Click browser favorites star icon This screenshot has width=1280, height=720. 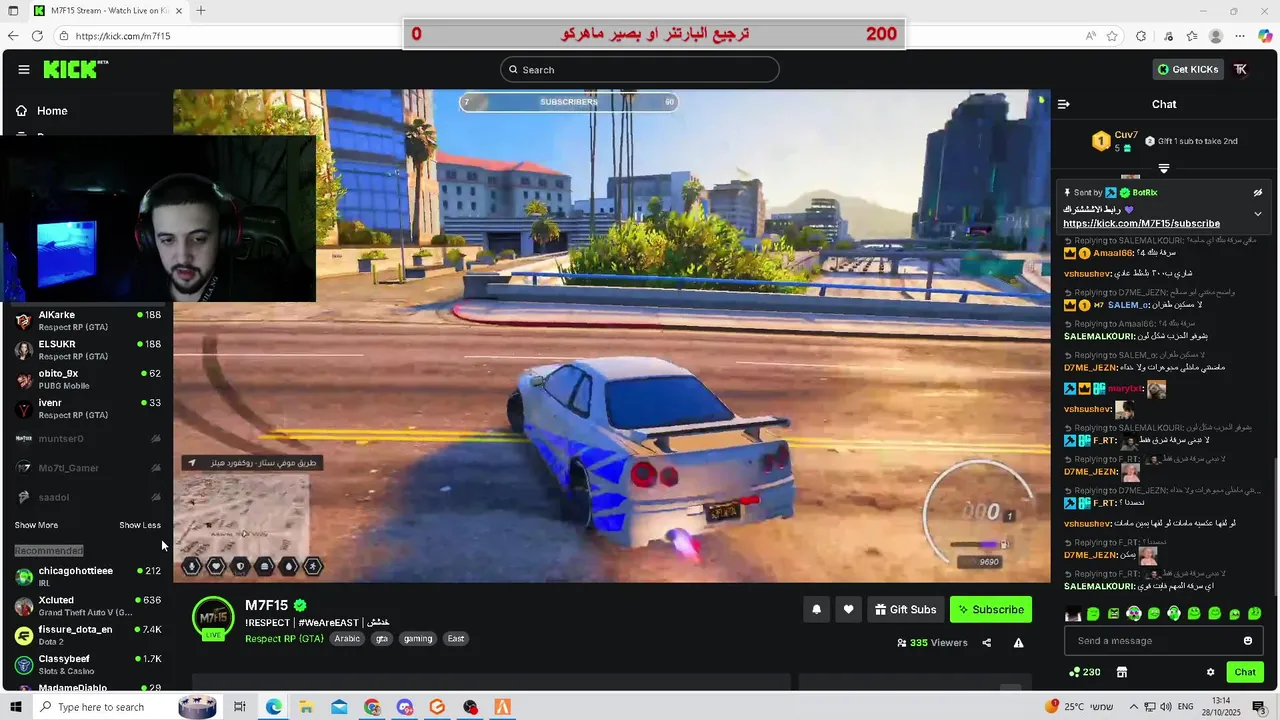click(x=1112, y=36)
